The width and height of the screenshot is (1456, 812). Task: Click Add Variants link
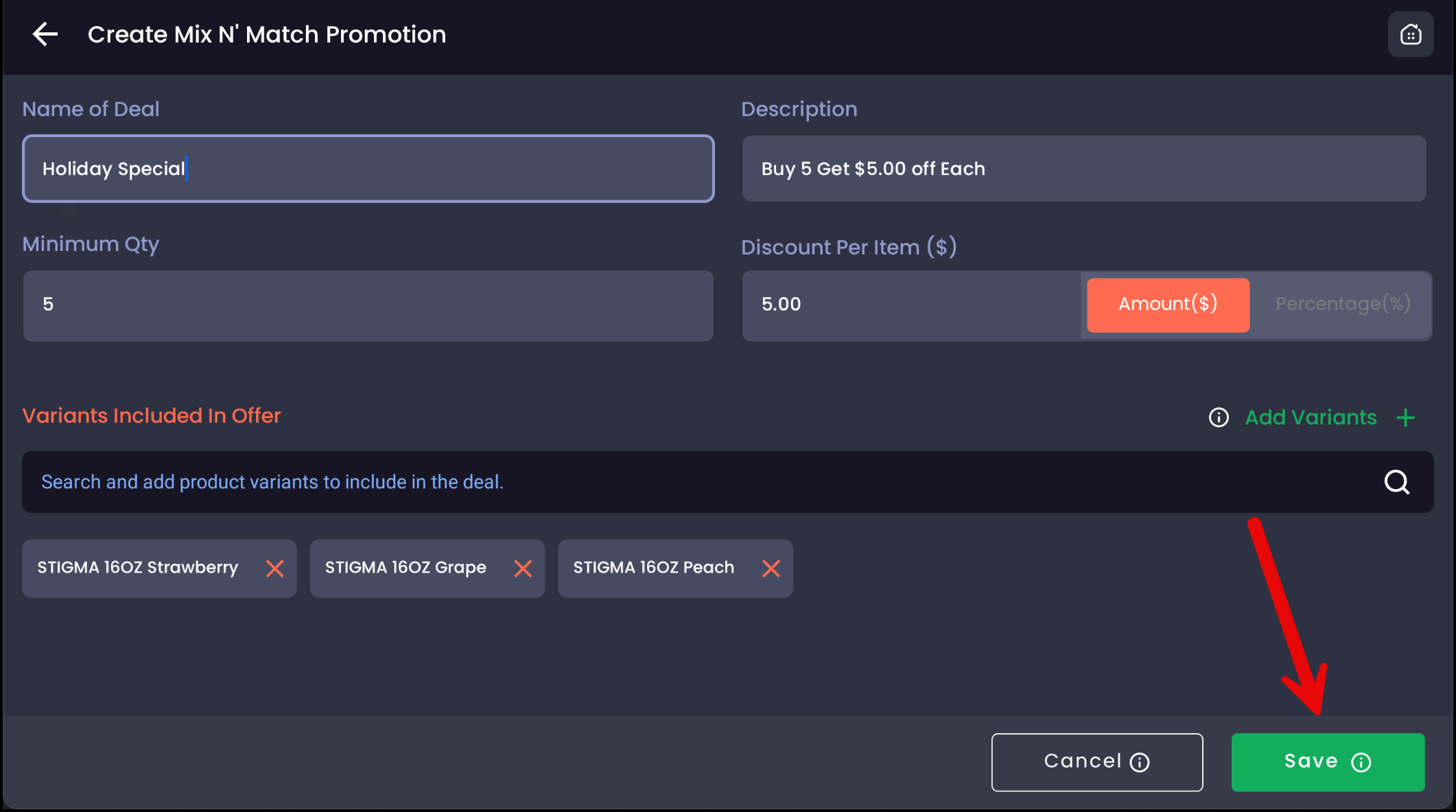[x=1311, y=417]
